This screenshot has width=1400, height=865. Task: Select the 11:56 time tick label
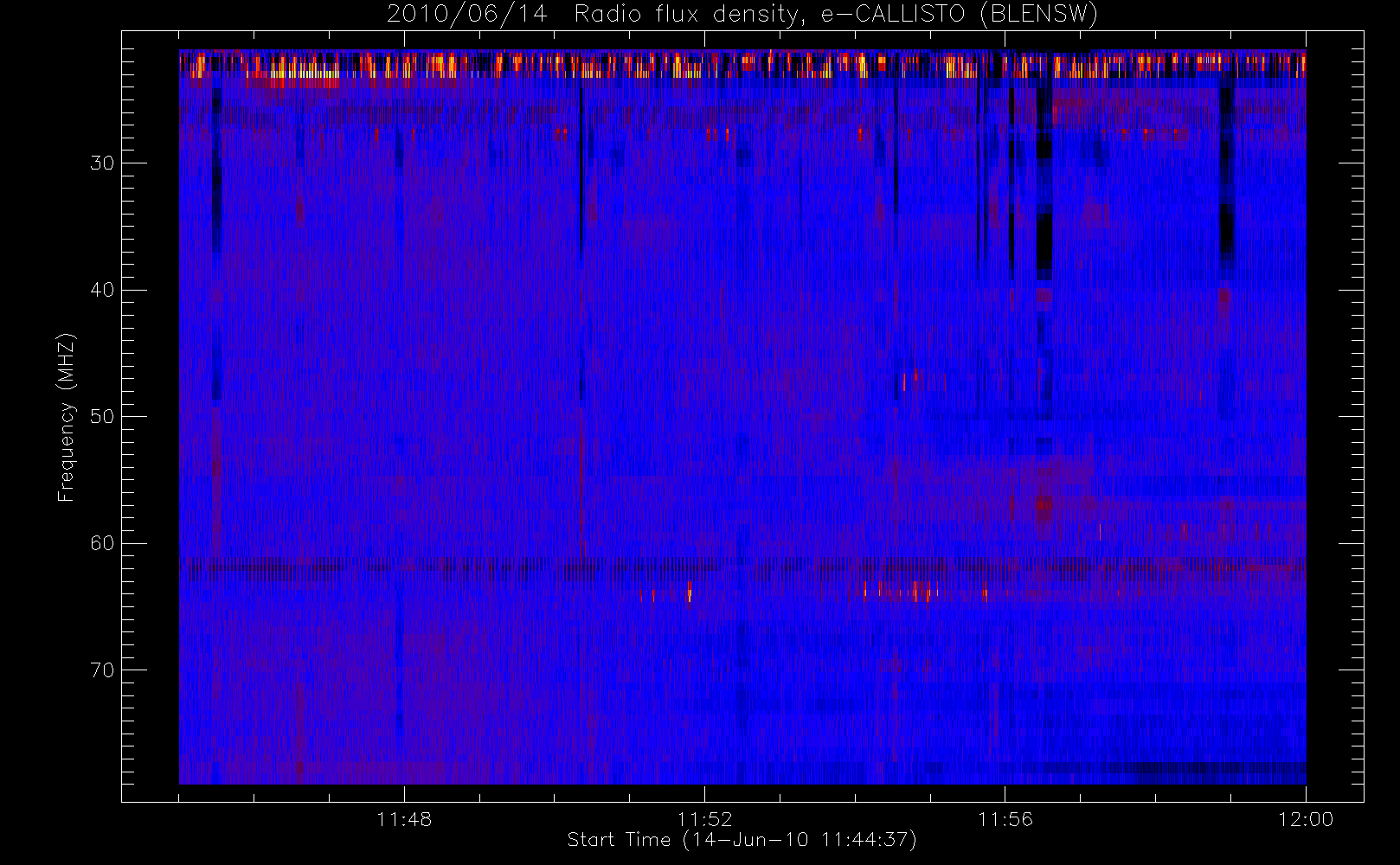tap(1005, 819)
